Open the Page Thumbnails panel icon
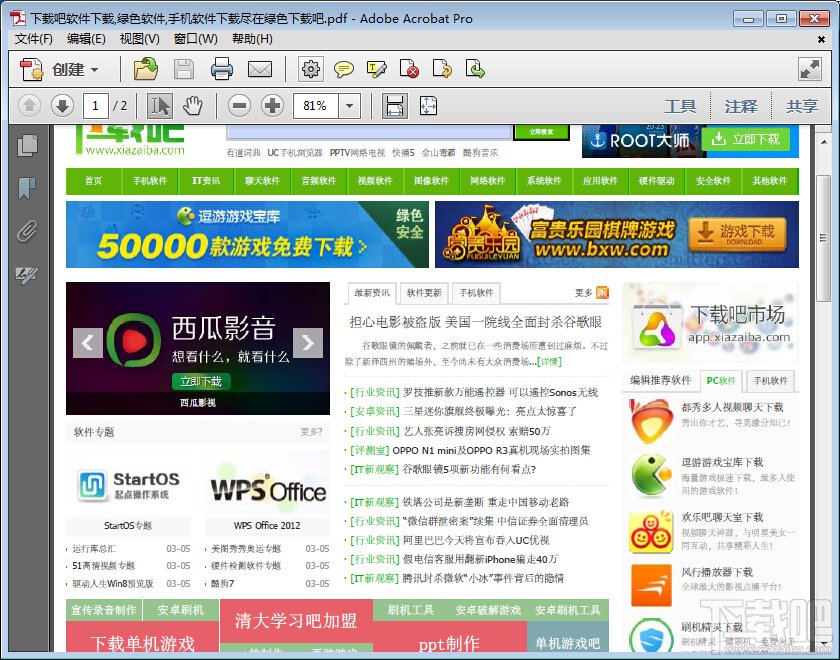Image resolution: width=840 pixels, height=660 pixels. coord(27,143)
